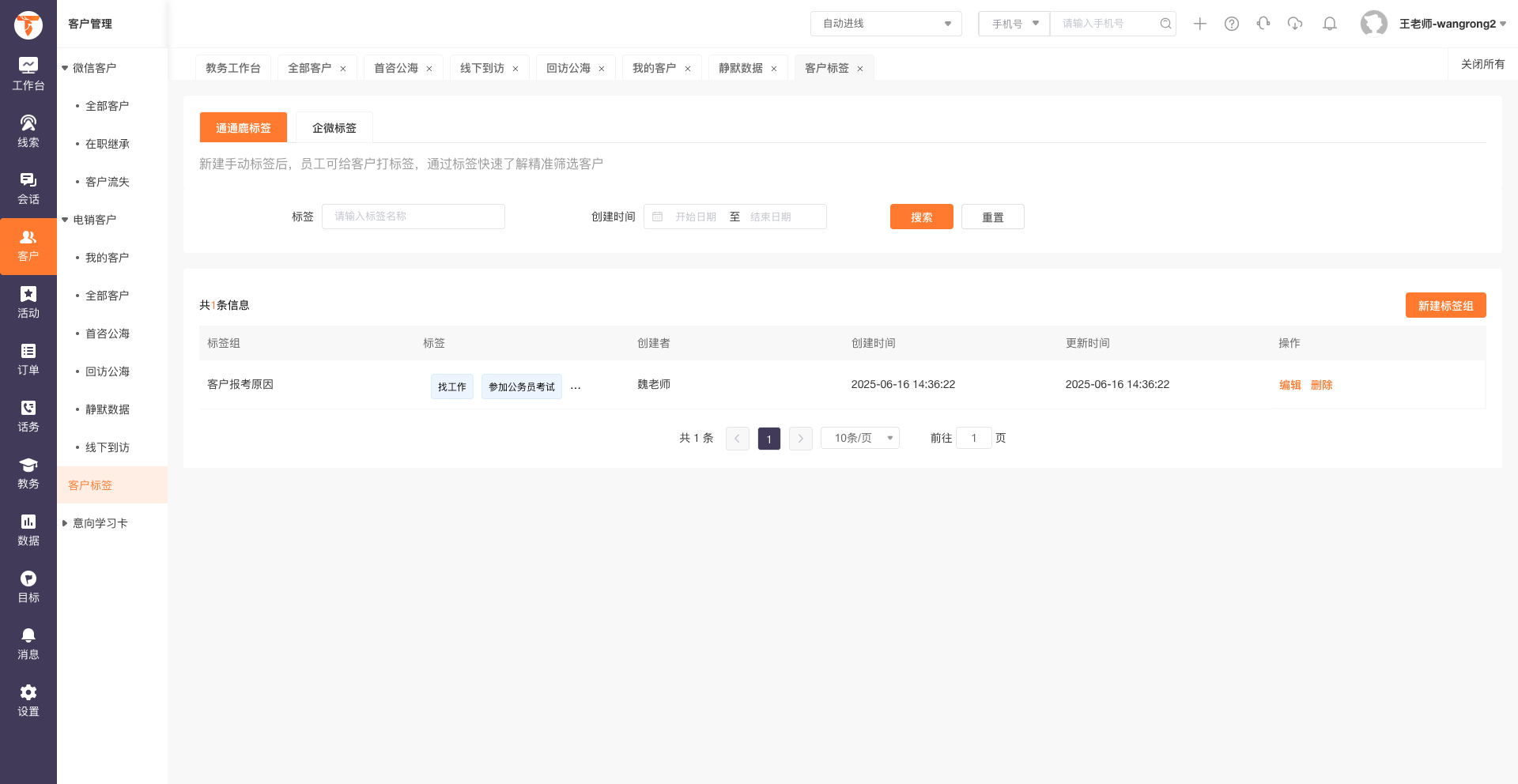Open the 自动进线 dropdown
The width and height of the screenshot is (1518, 784).
coord(885,24)
